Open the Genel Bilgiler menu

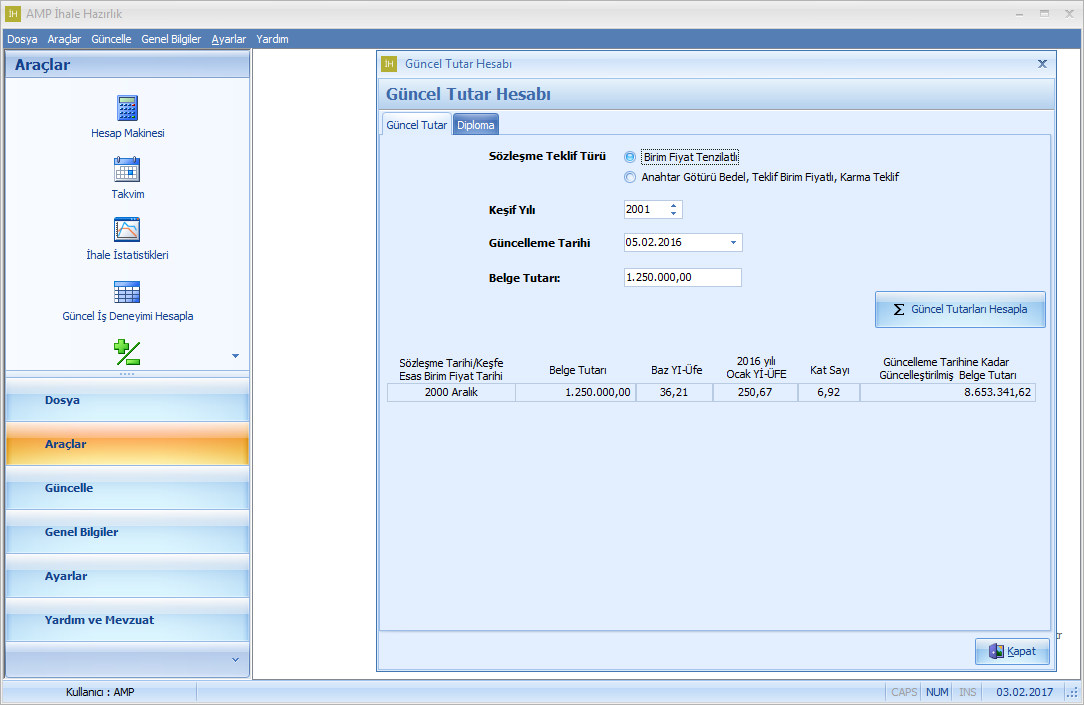point(171,39)
